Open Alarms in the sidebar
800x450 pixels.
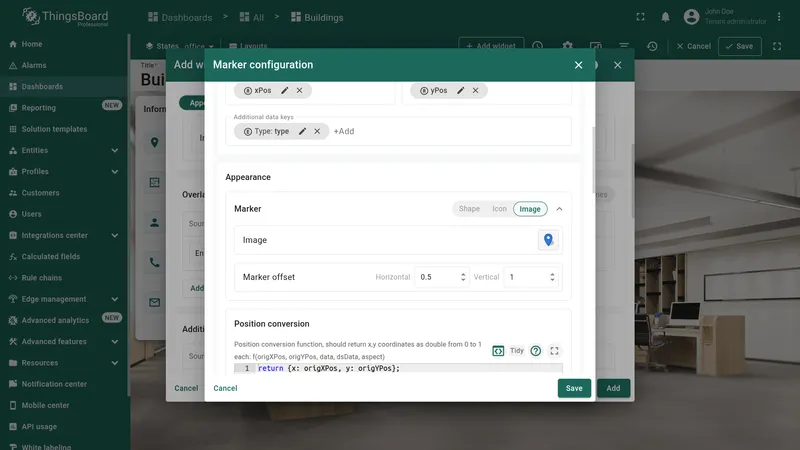[64, 65]
